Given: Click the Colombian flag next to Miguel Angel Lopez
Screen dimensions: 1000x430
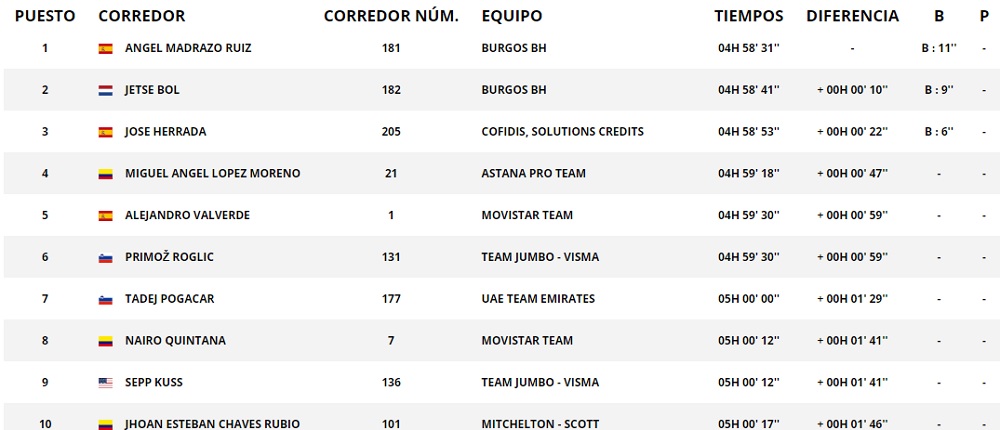Looking at the screenshot, I should pos(105,174).
